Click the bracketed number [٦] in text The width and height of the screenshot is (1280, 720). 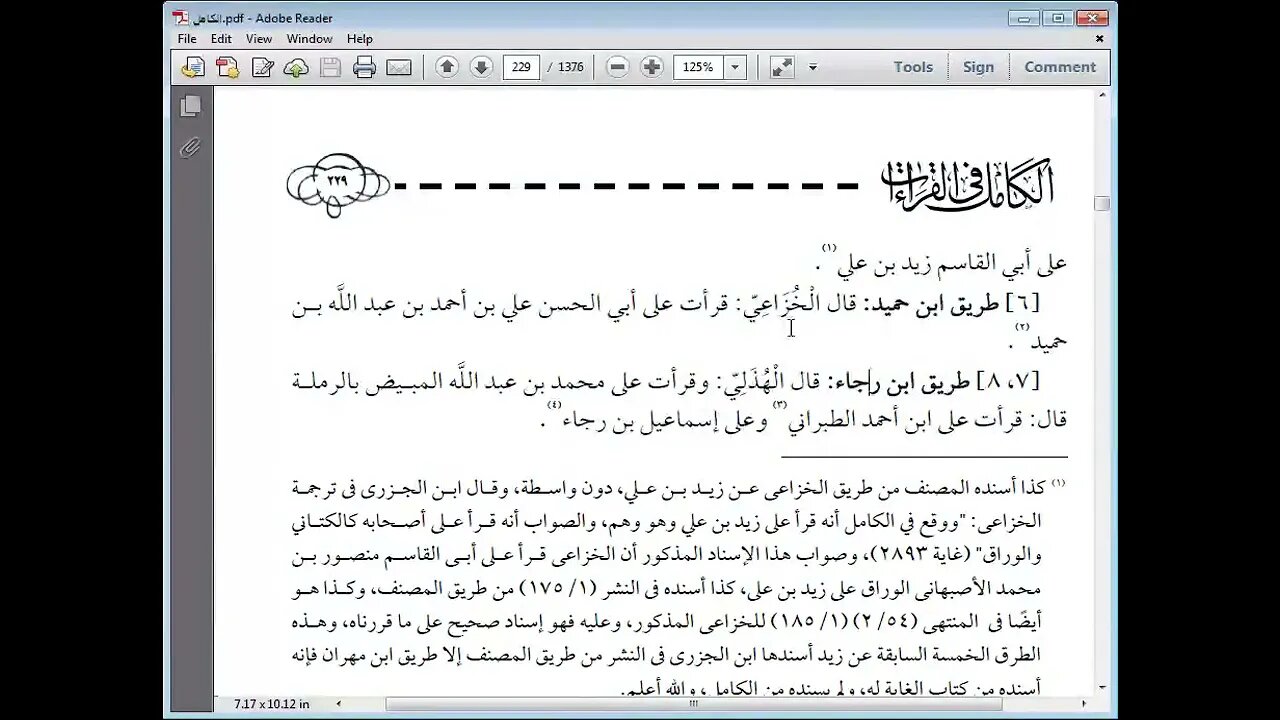click(1023, 304)
